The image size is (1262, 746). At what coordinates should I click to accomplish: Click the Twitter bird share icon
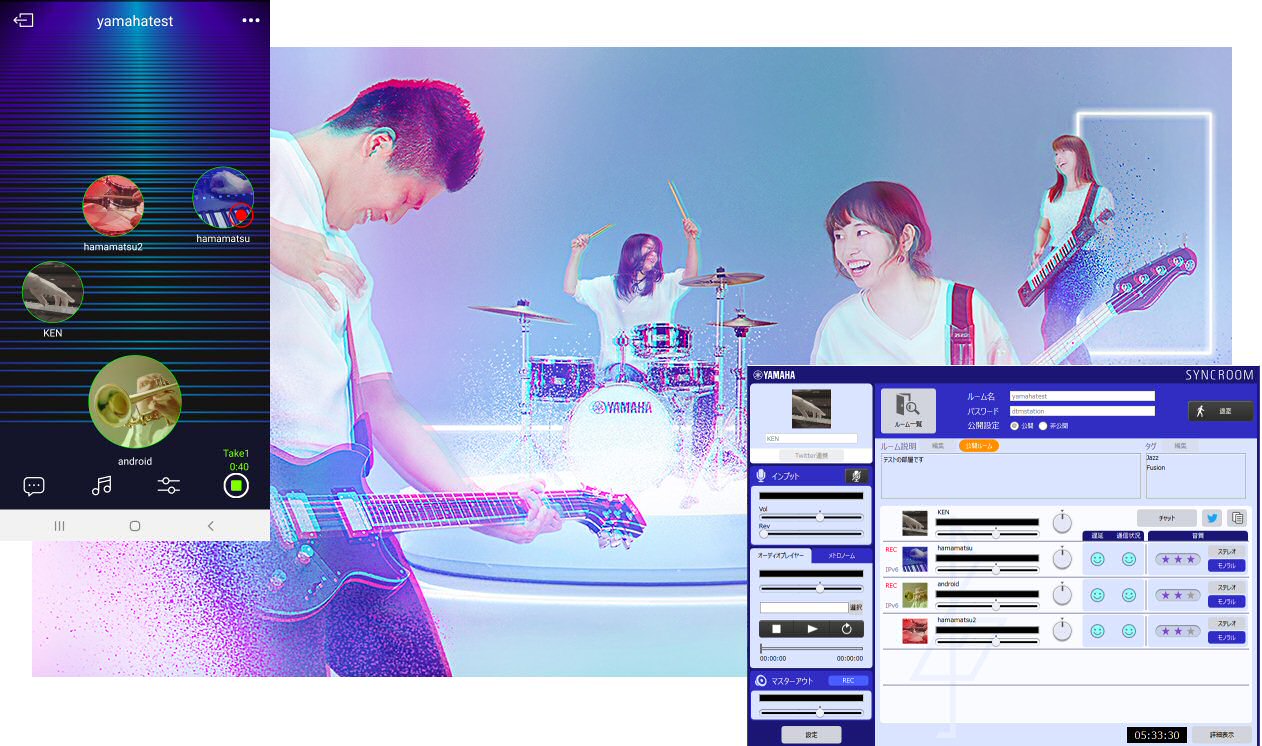click(x=1212, y=518)
